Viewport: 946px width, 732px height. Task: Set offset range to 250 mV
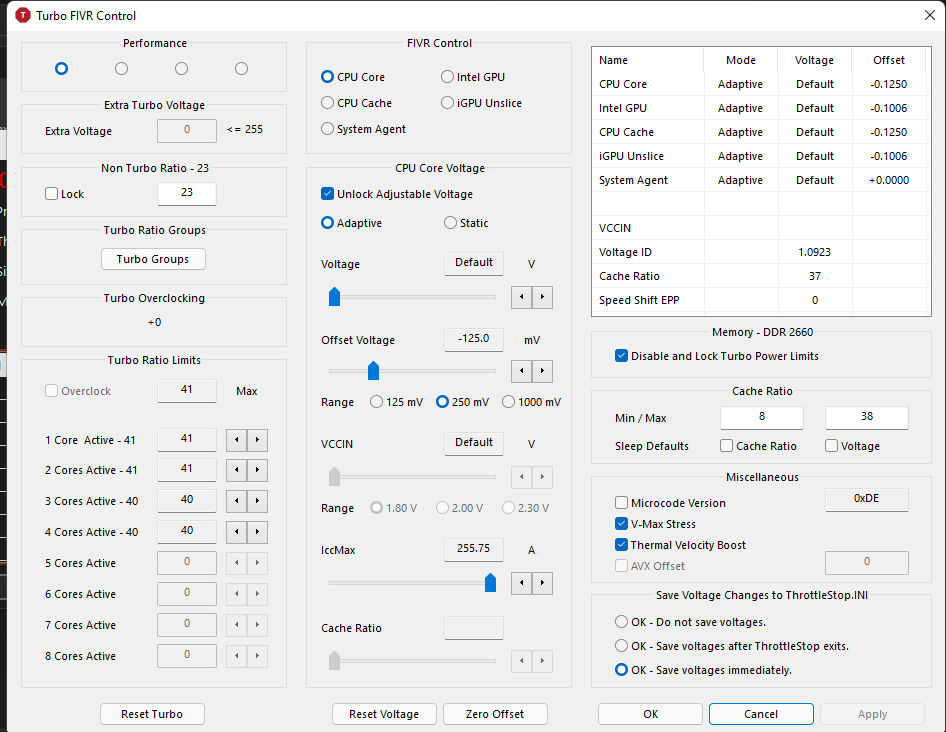pyautogui.click(x=462, y=402)
